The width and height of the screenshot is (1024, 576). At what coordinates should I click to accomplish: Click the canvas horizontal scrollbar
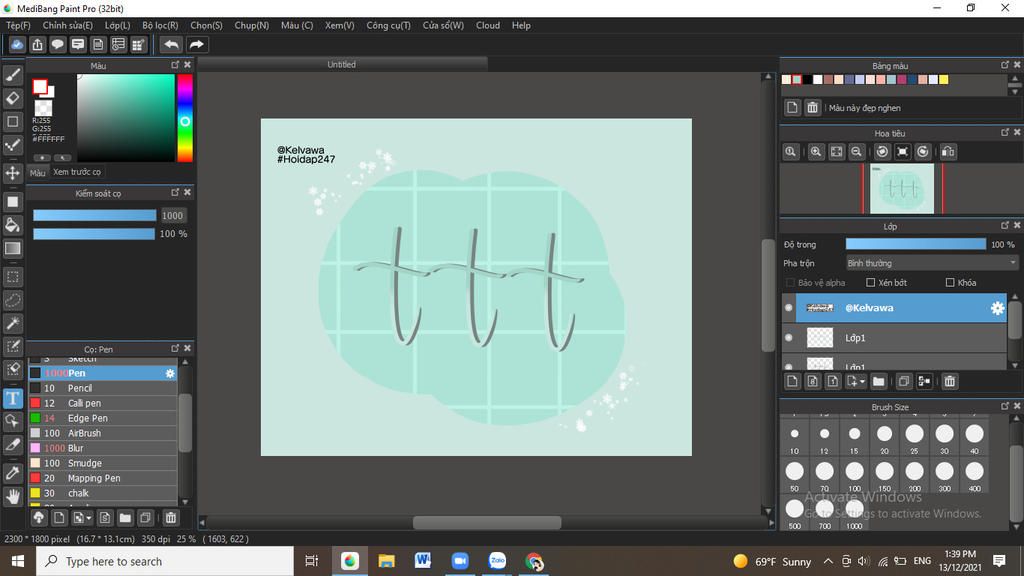[x=487, y=522]
